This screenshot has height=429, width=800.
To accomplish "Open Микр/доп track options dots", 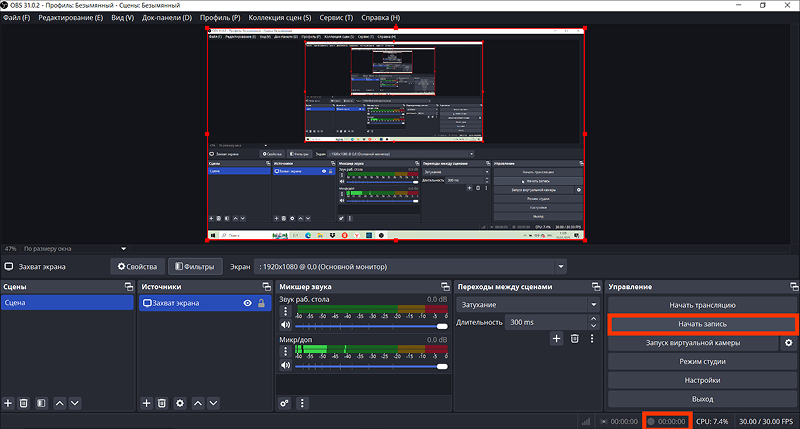I will [286, 351].
